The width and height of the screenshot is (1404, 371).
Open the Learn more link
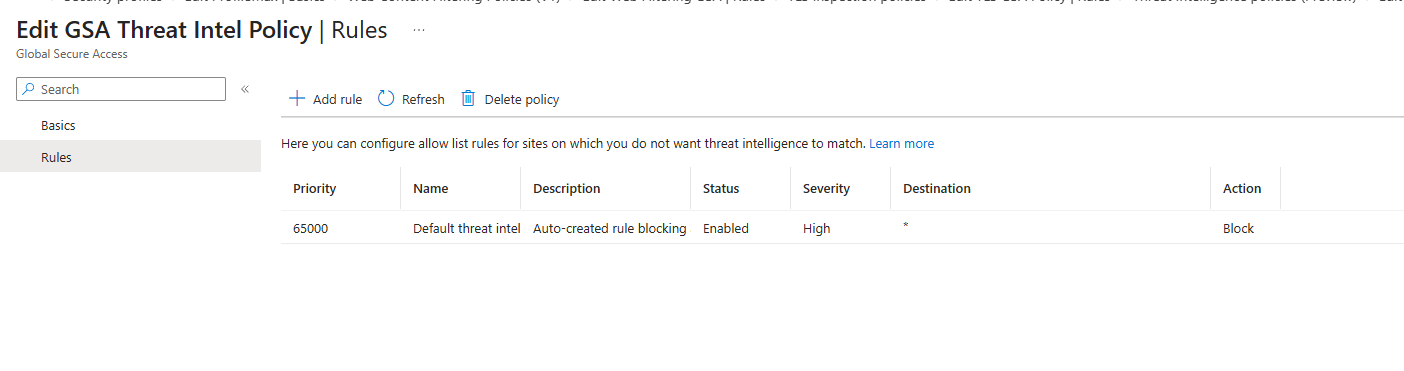901,144
